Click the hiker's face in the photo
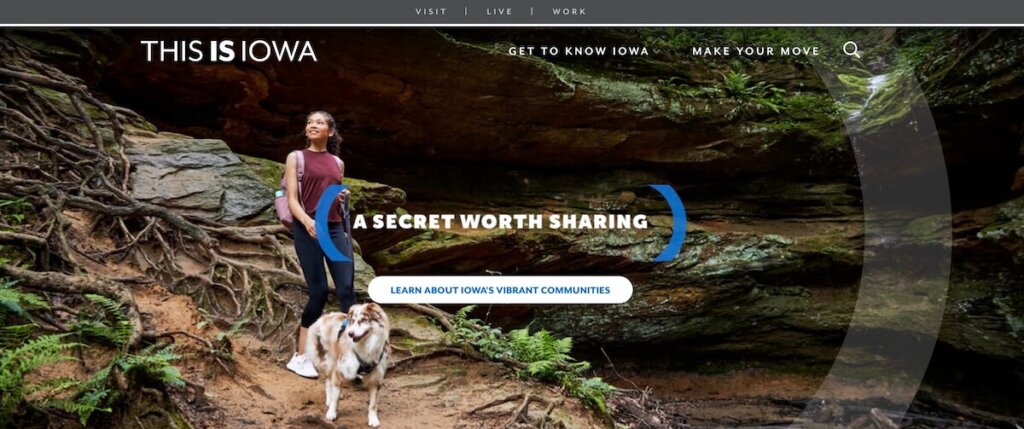The height and width of the screenshot is (429, 1024). [x=319, y=128]
